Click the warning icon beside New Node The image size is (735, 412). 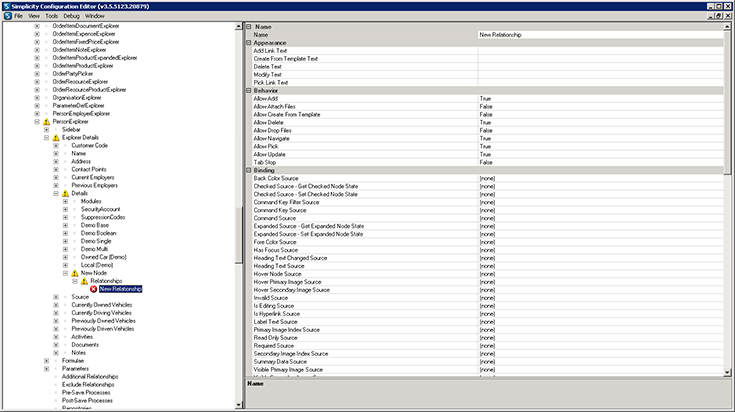[x=75, y=273]
